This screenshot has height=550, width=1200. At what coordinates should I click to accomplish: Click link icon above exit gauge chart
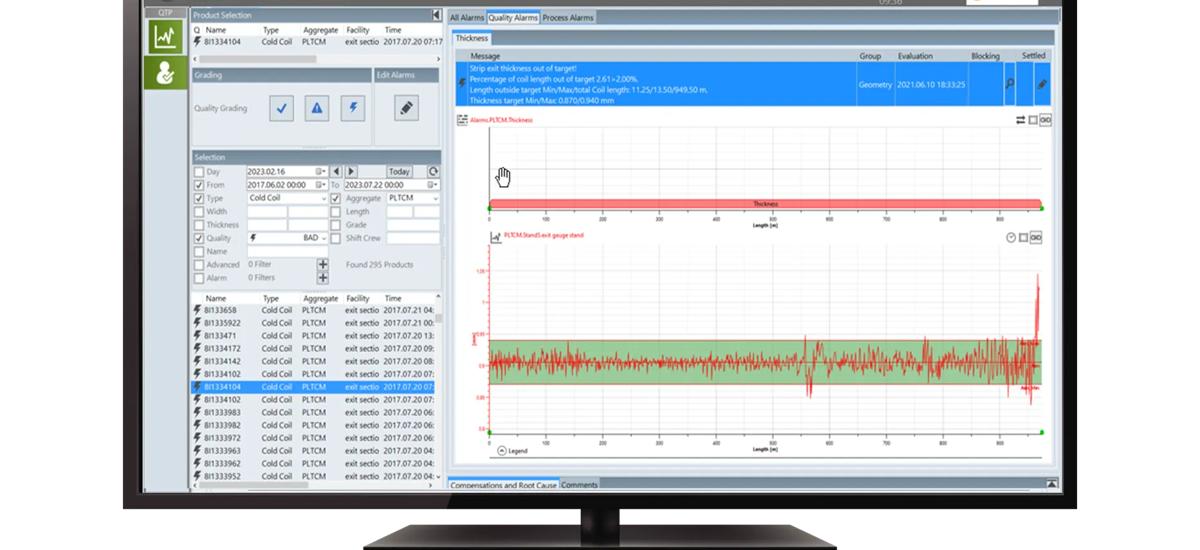pyautogui.click(x=1036, y=237)
